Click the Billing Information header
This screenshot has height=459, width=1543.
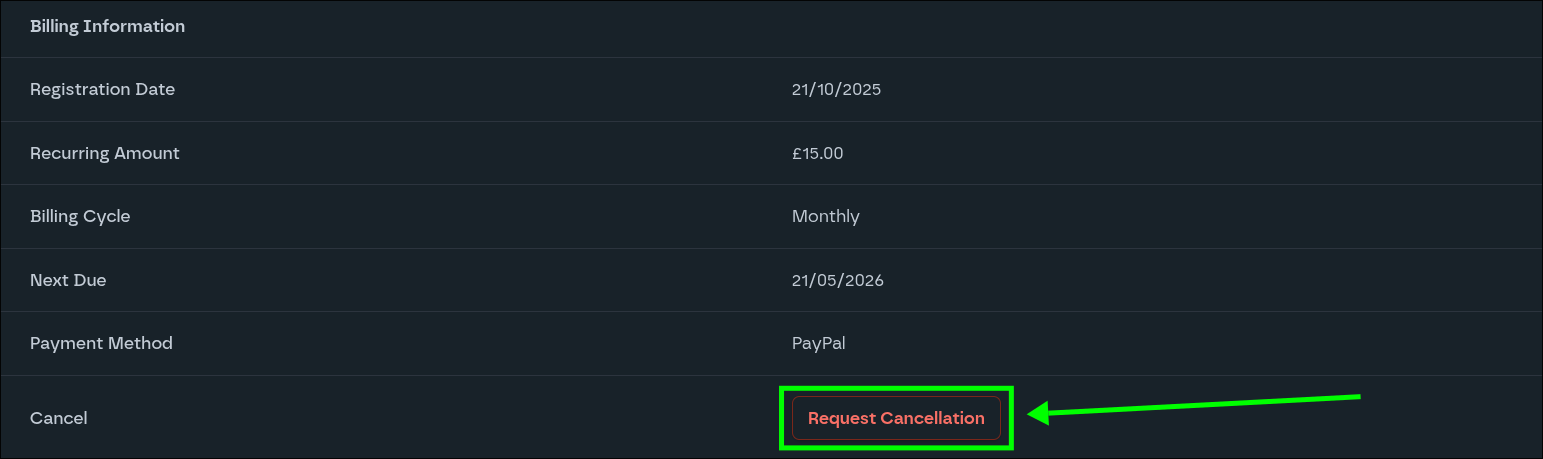(107, 26)
